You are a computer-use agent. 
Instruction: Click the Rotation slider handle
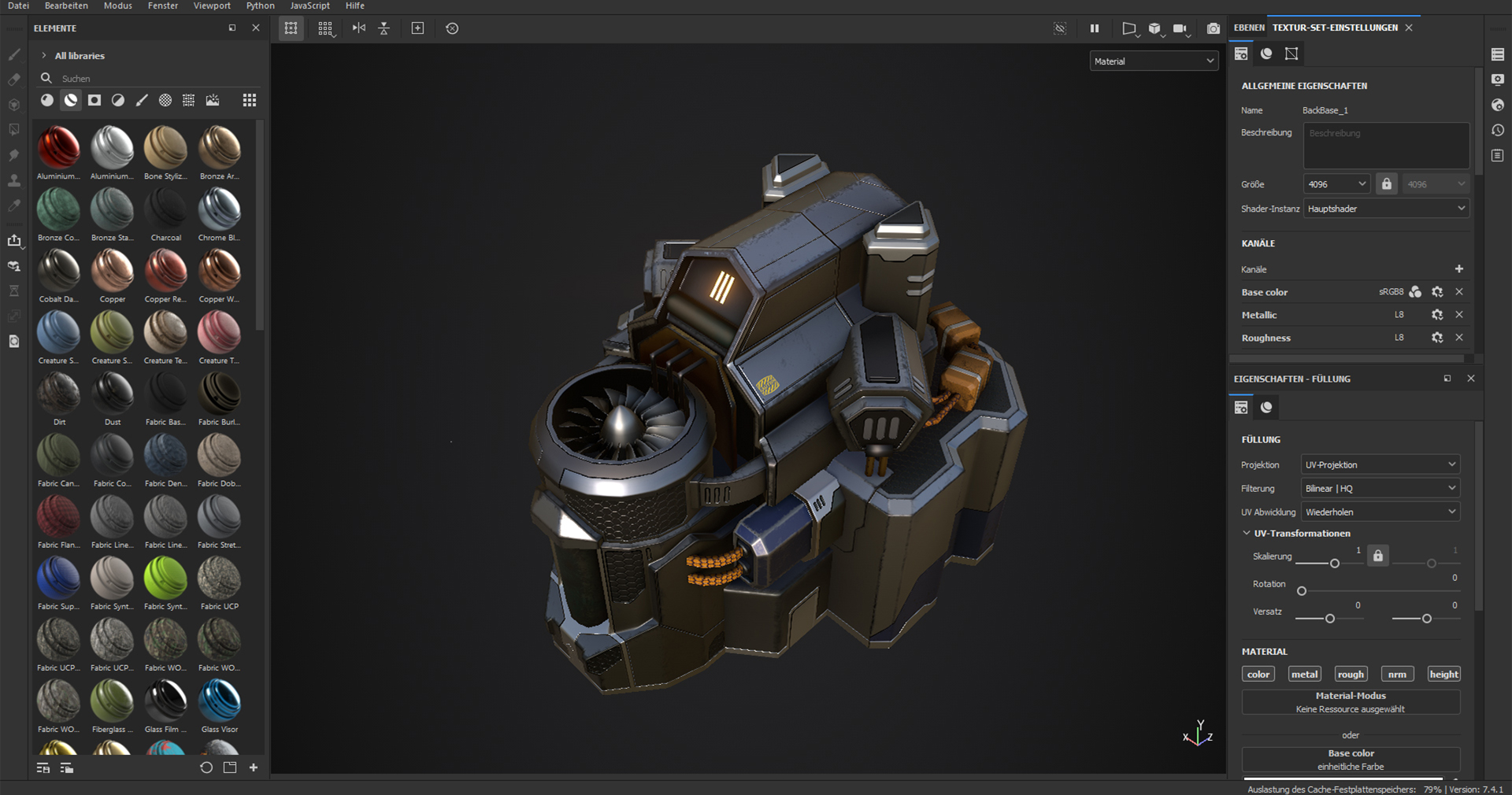coord(1302,591)
